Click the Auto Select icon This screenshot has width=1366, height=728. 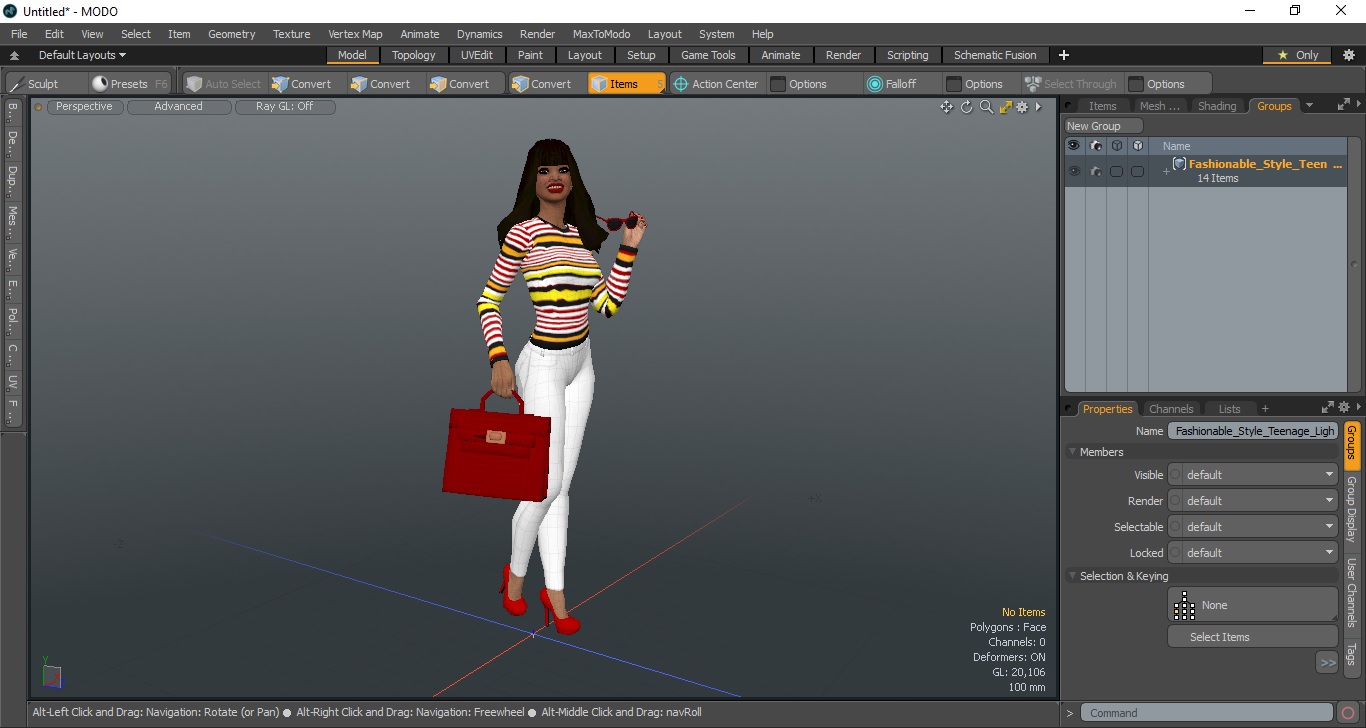[x=194, y=84]
